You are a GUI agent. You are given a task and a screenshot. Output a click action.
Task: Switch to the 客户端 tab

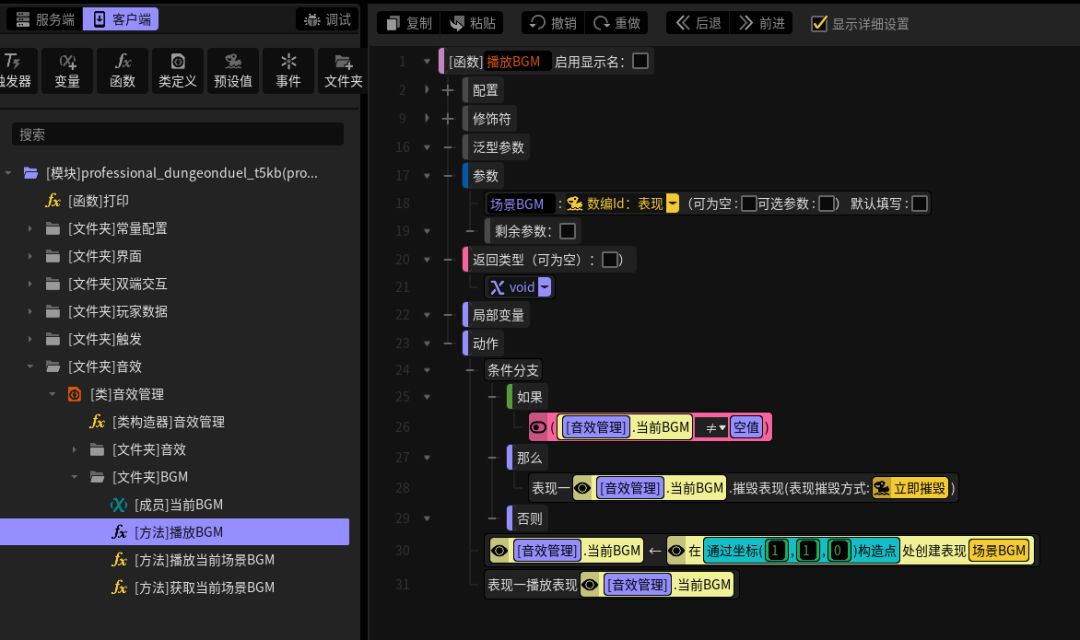coord(121,19)
